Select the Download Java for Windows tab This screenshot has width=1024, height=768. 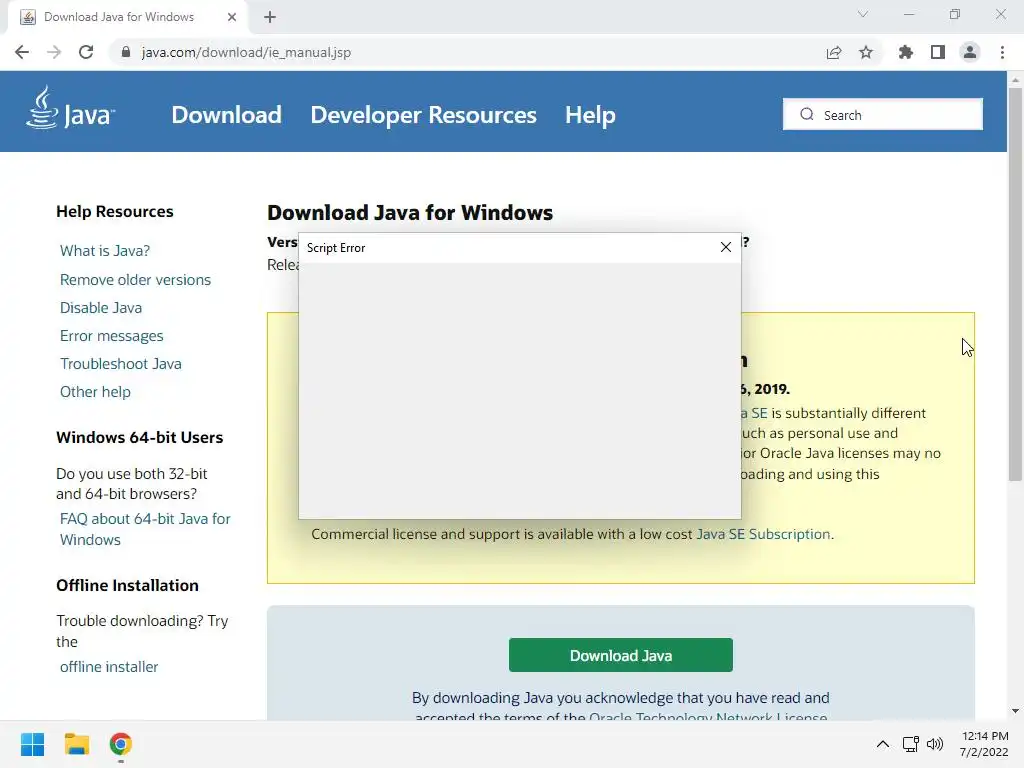coord(127,17)
